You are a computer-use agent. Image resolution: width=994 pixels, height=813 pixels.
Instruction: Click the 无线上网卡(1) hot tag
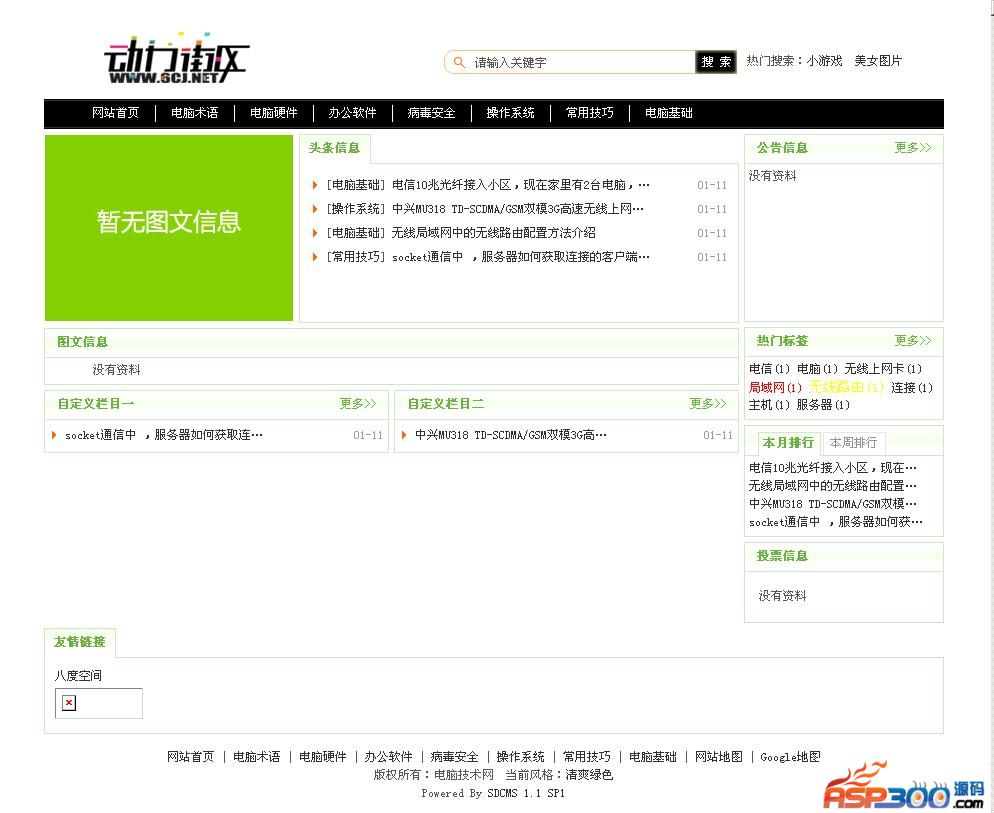point(883,369)
